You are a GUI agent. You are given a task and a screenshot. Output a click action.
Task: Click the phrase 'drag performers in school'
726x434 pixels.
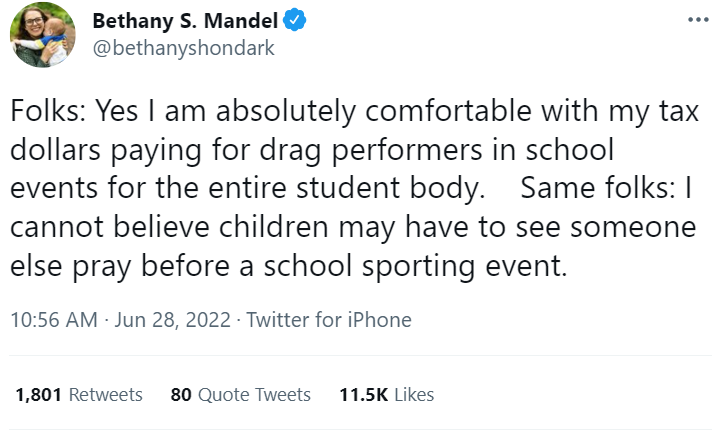tap(441, 152)
